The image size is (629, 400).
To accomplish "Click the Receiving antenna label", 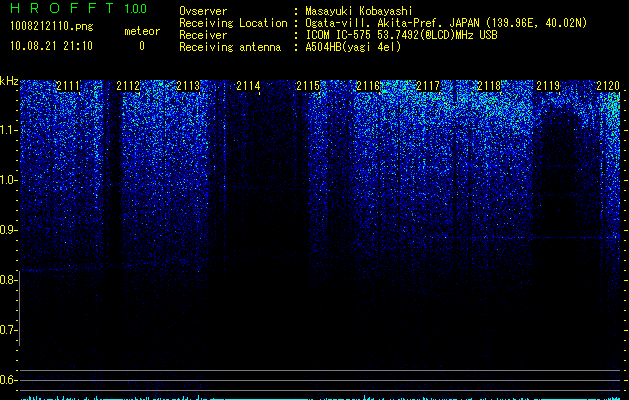I will 230,47.
